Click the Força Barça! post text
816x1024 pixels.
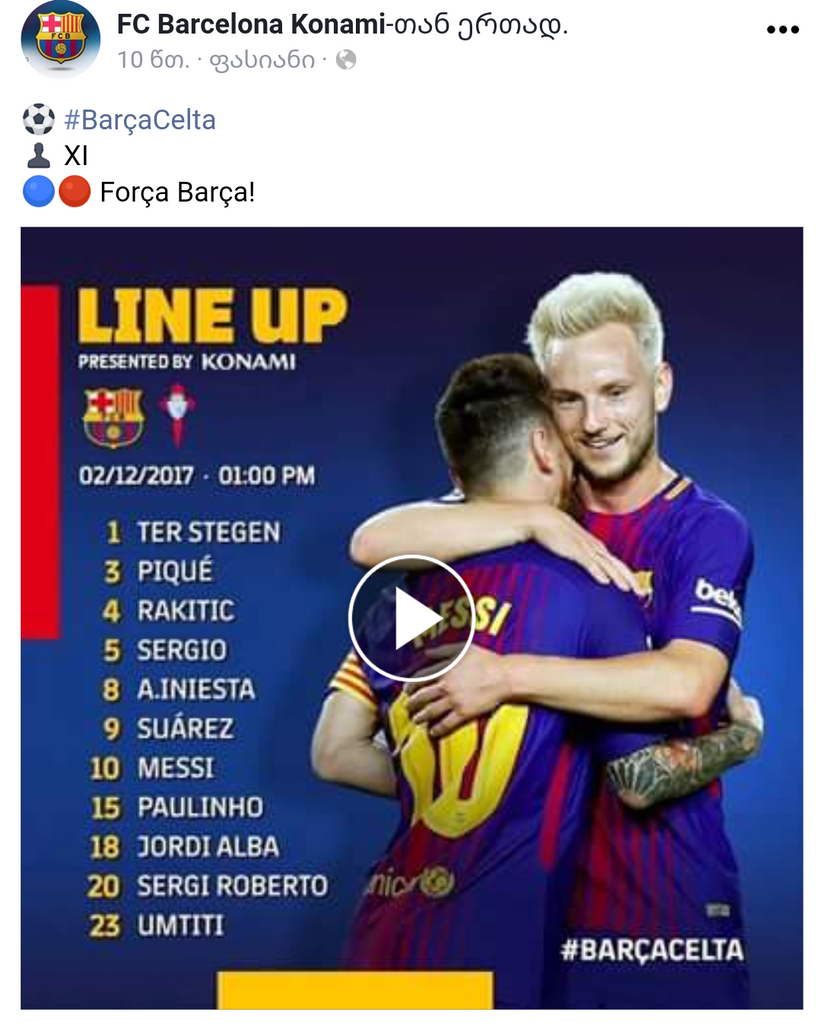(177, 193)
